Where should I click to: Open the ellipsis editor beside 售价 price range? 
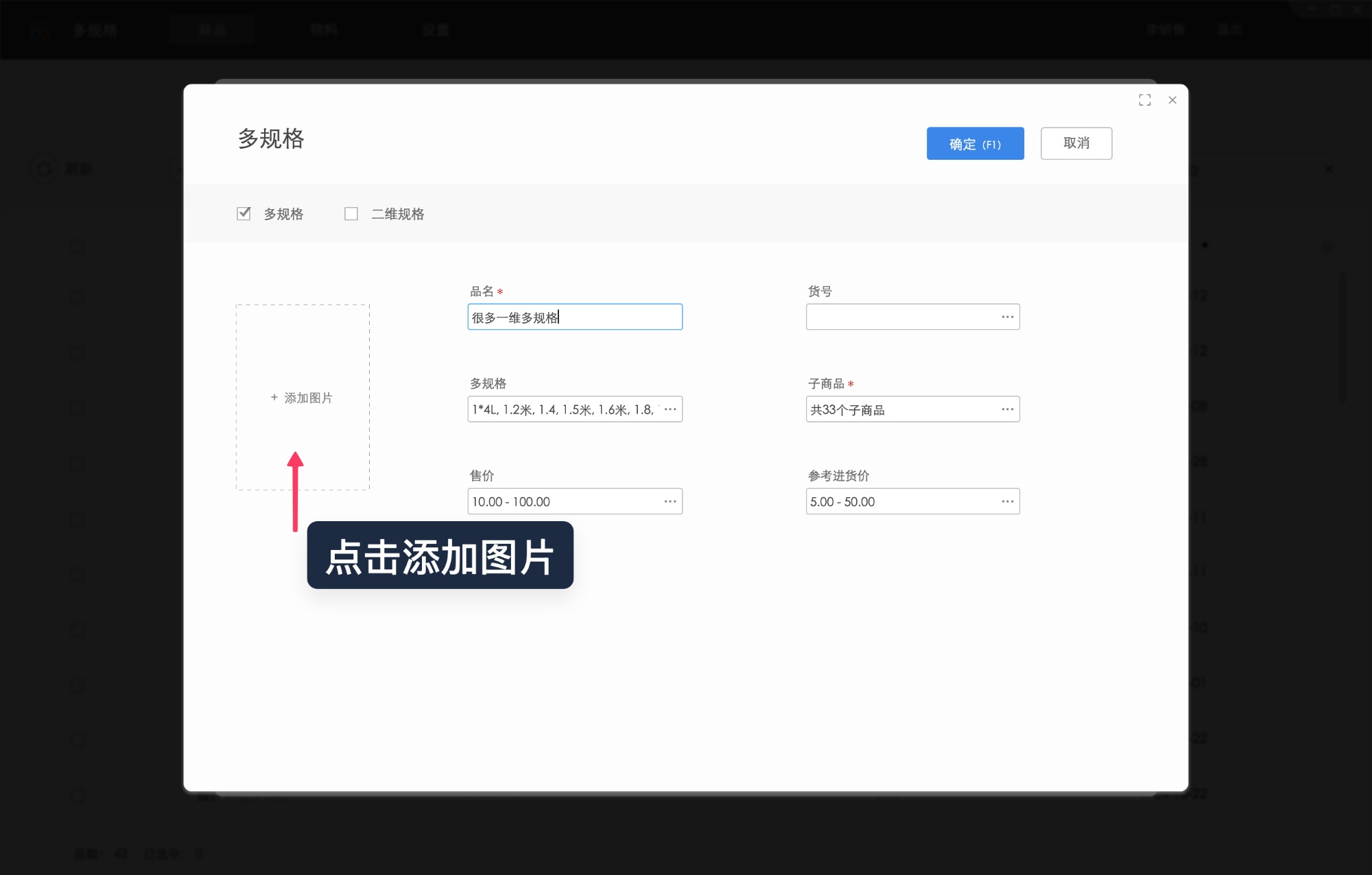pyautogui.click(x=670, y=501)
